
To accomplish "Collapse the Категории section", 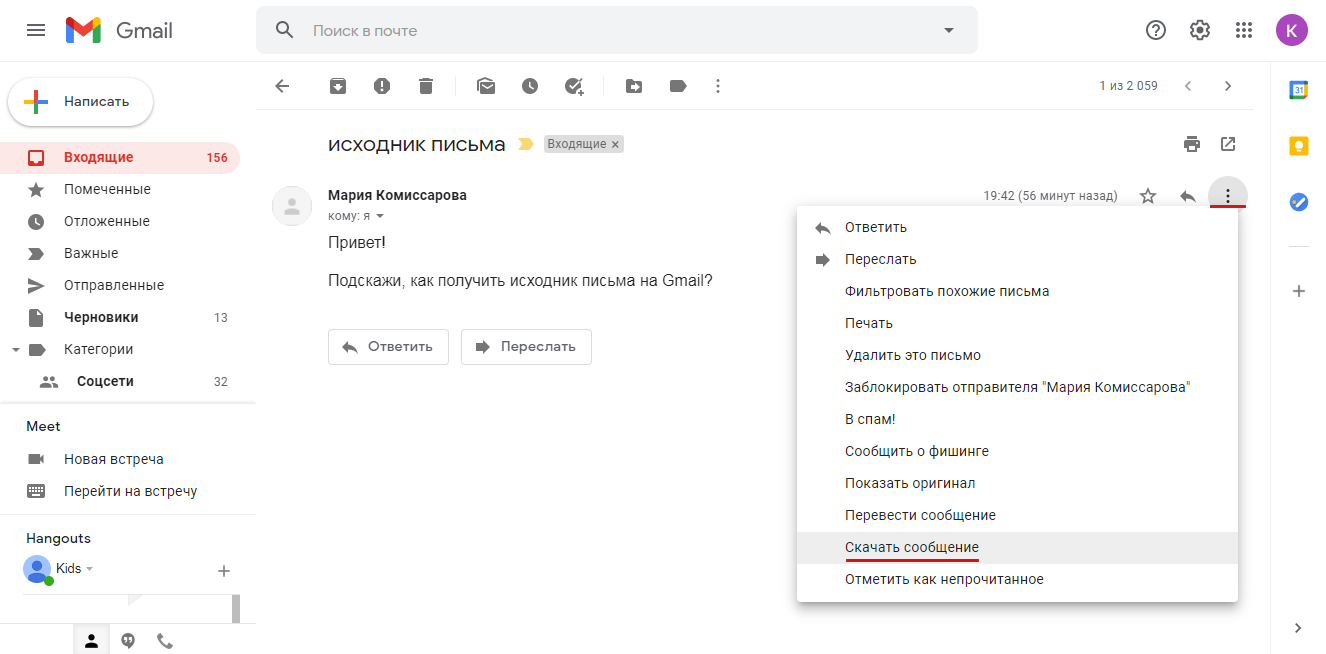I will (x=16, y=348).
